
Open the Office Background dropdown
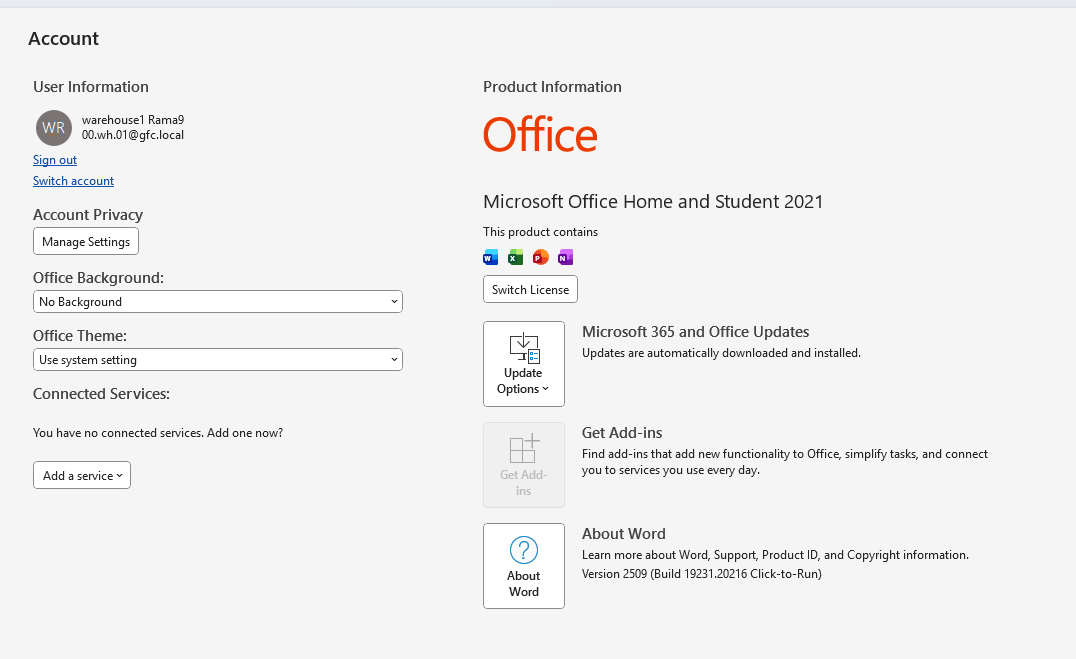[218, 302]
